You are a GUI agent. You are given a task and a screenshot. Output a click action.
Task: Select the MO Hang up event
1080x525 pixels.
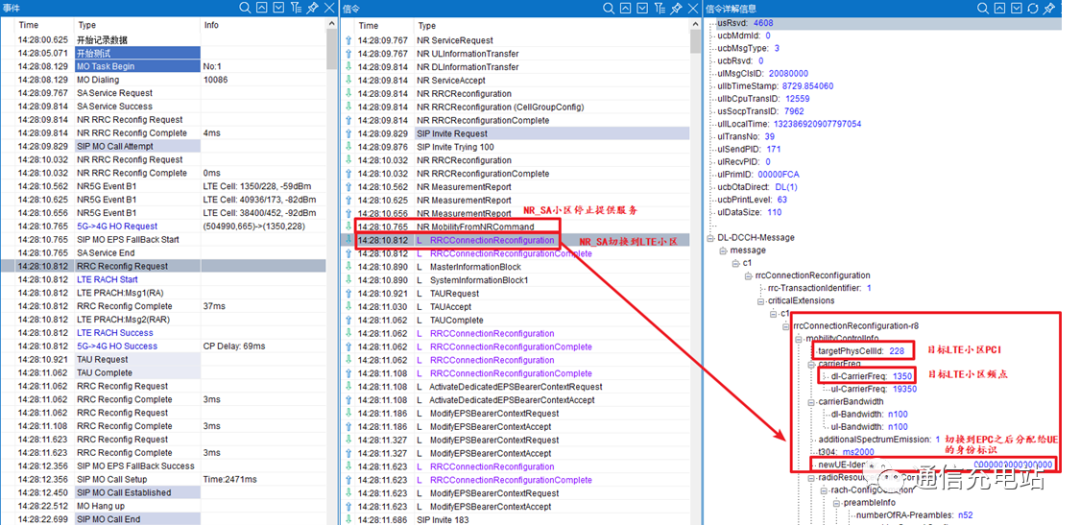point(163,506)
